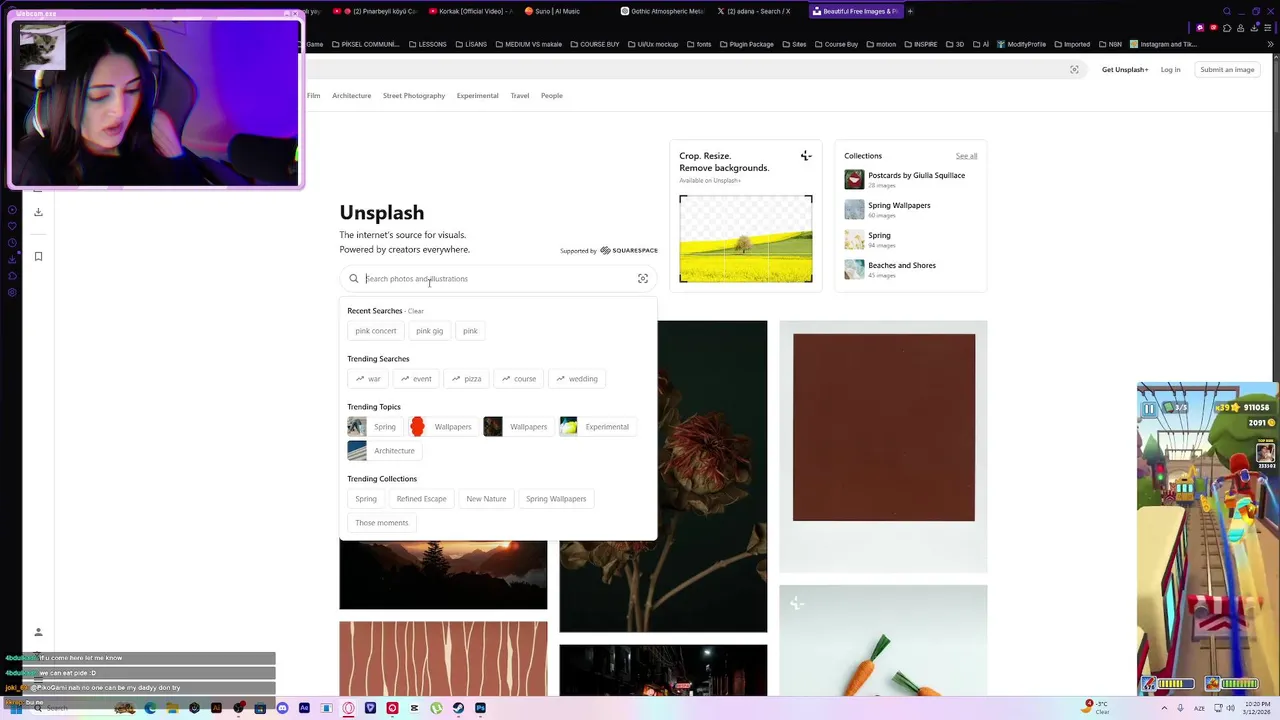
Task: Open trending collection 'Spring Wallpapers'
Action: pos(556,499)
